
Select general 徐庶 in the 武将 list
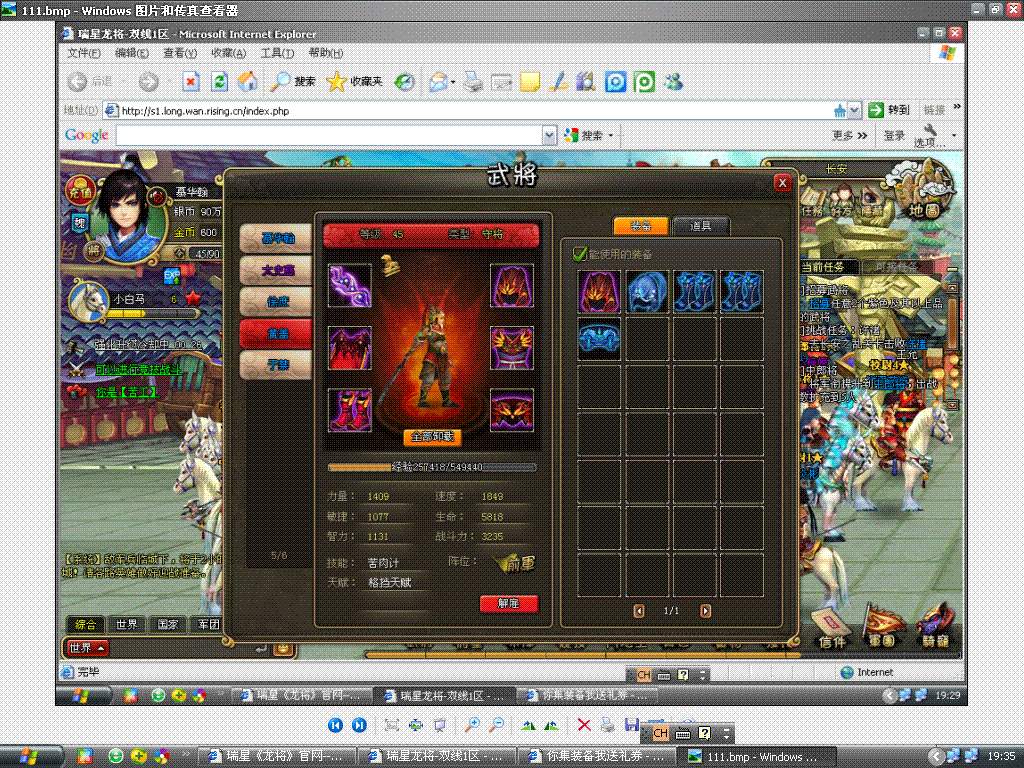coord(277,301)
